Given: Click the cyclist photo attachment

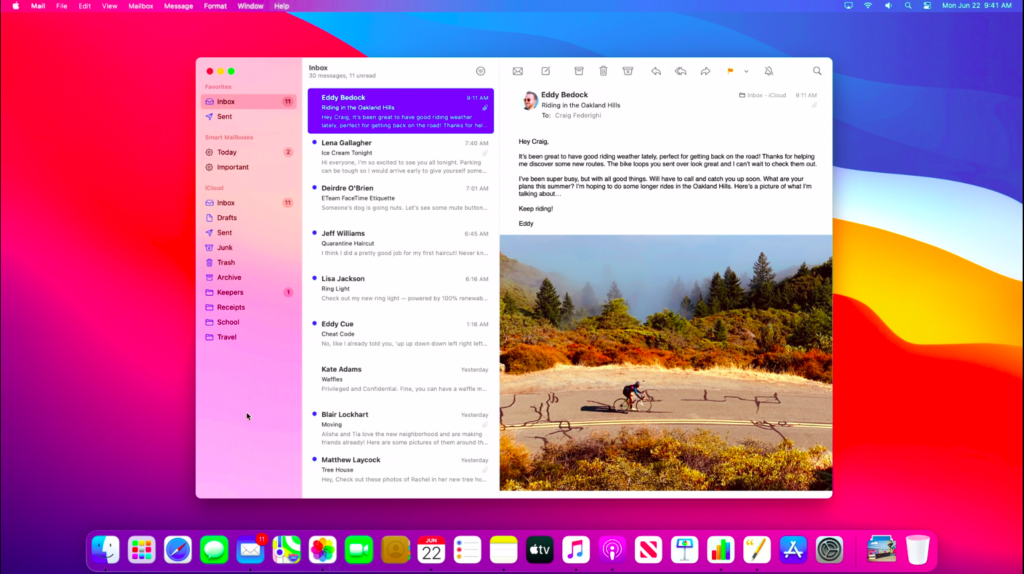Looking at the screenshot, I should [665, 362].
